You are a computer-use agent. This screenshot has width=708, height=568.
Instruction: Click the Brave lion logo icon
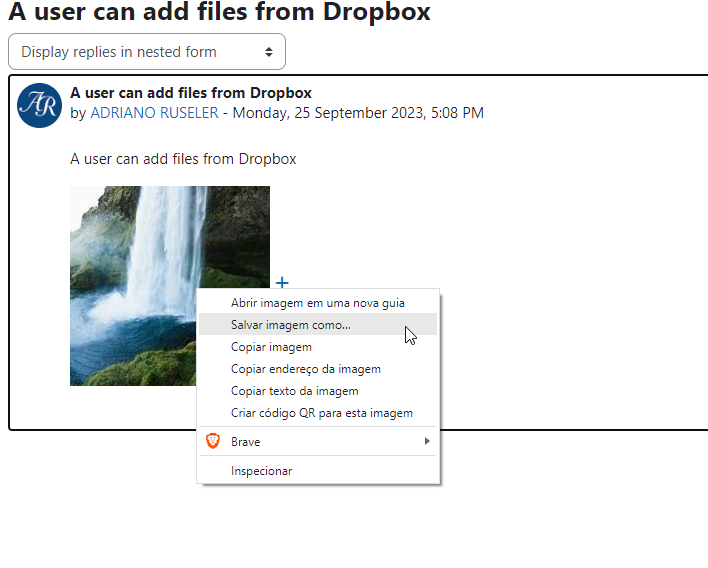(x=213, y=441)
